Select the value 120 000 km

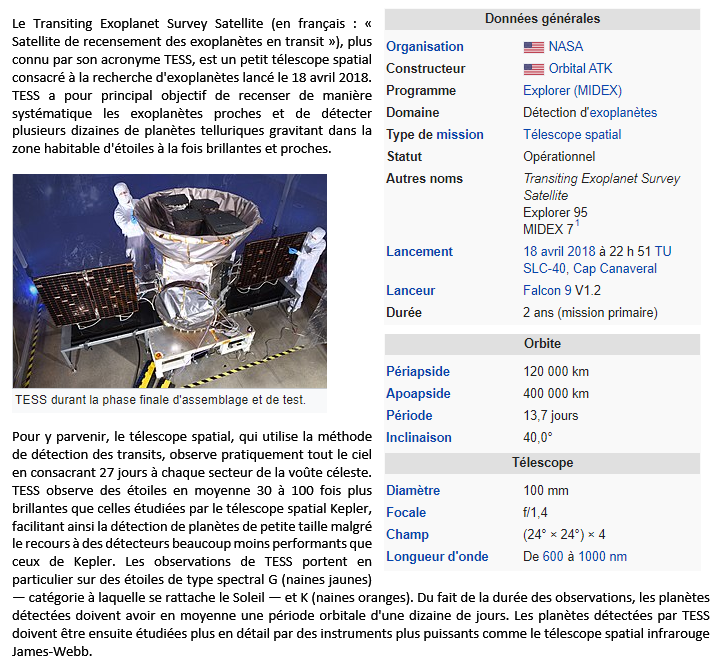pos(556,372)
